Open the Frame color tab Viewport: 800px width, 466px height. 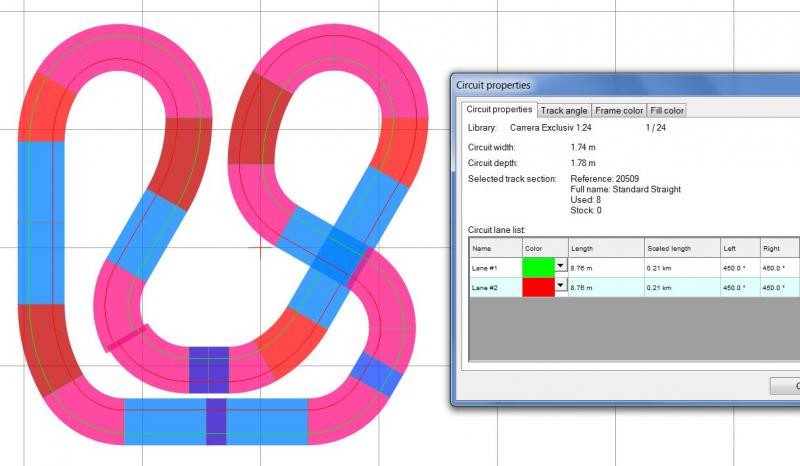619,110
